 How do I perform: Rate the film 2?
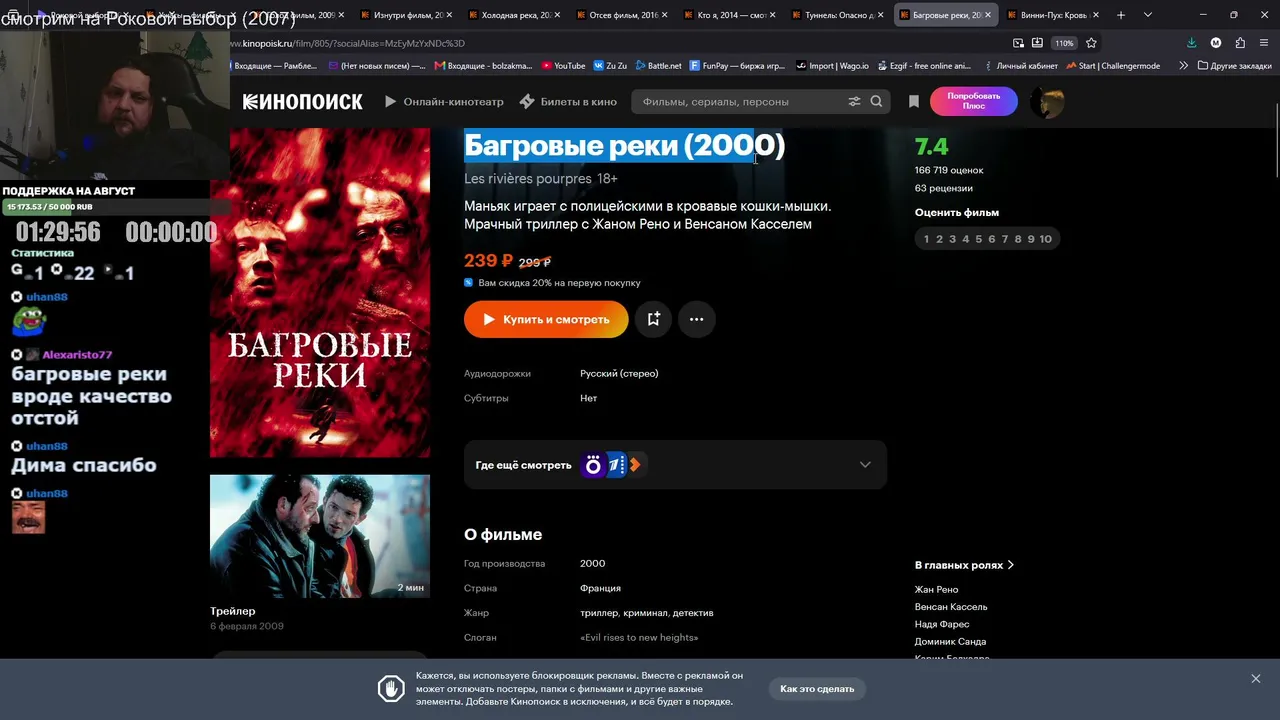(939, 239)
